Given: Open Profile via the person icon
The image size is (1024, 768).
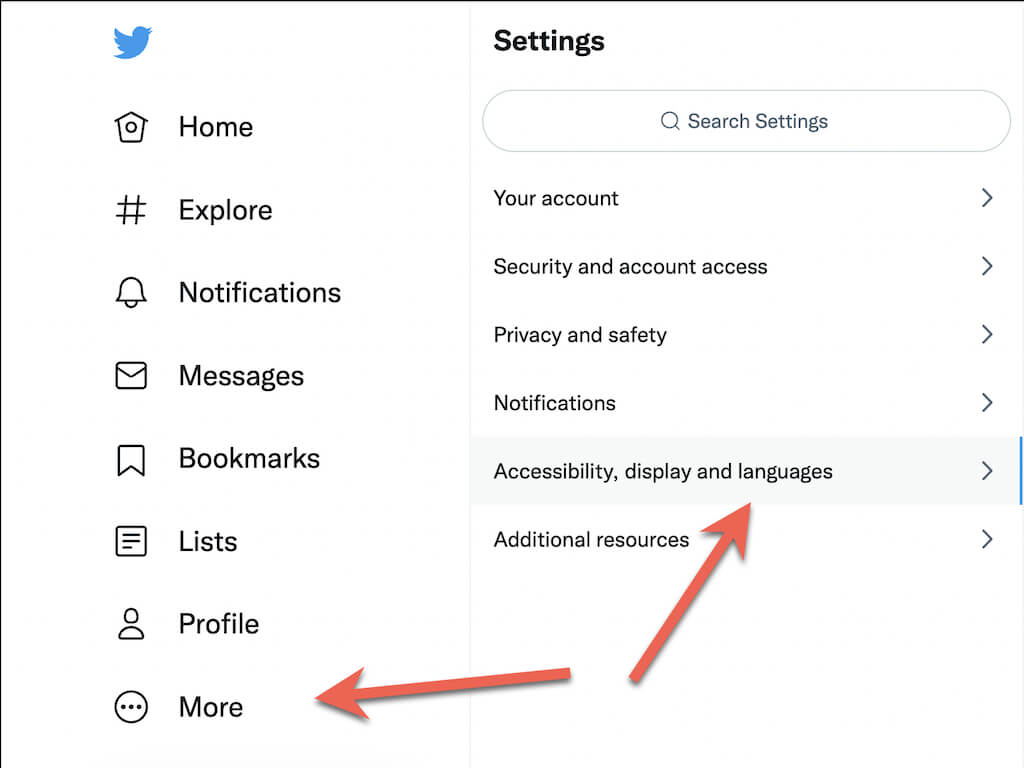Looking at the screenshot, I should [131, 624].
